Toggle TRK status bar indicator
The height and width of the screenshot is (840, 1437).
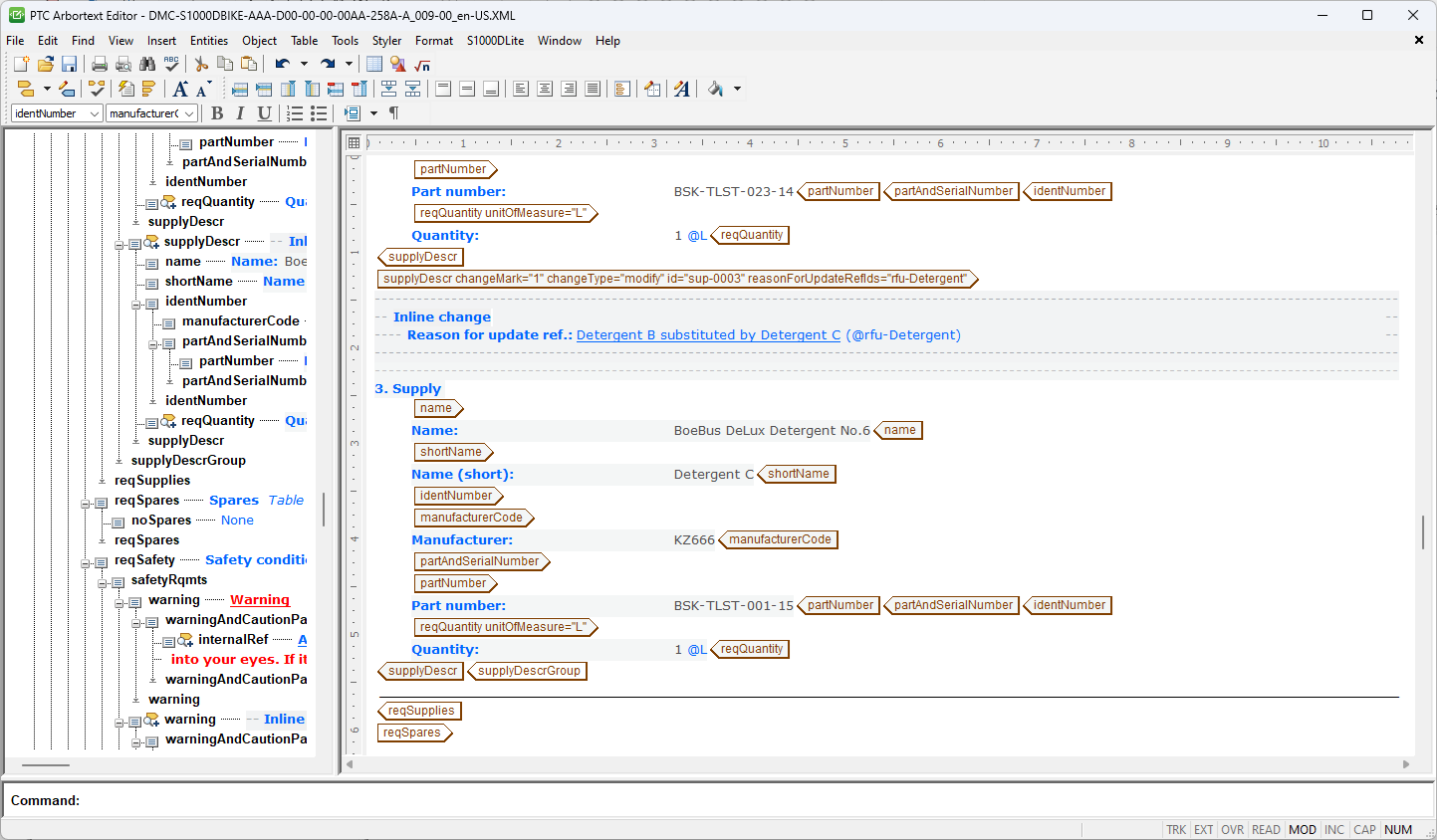click(x=1176, y=830)
